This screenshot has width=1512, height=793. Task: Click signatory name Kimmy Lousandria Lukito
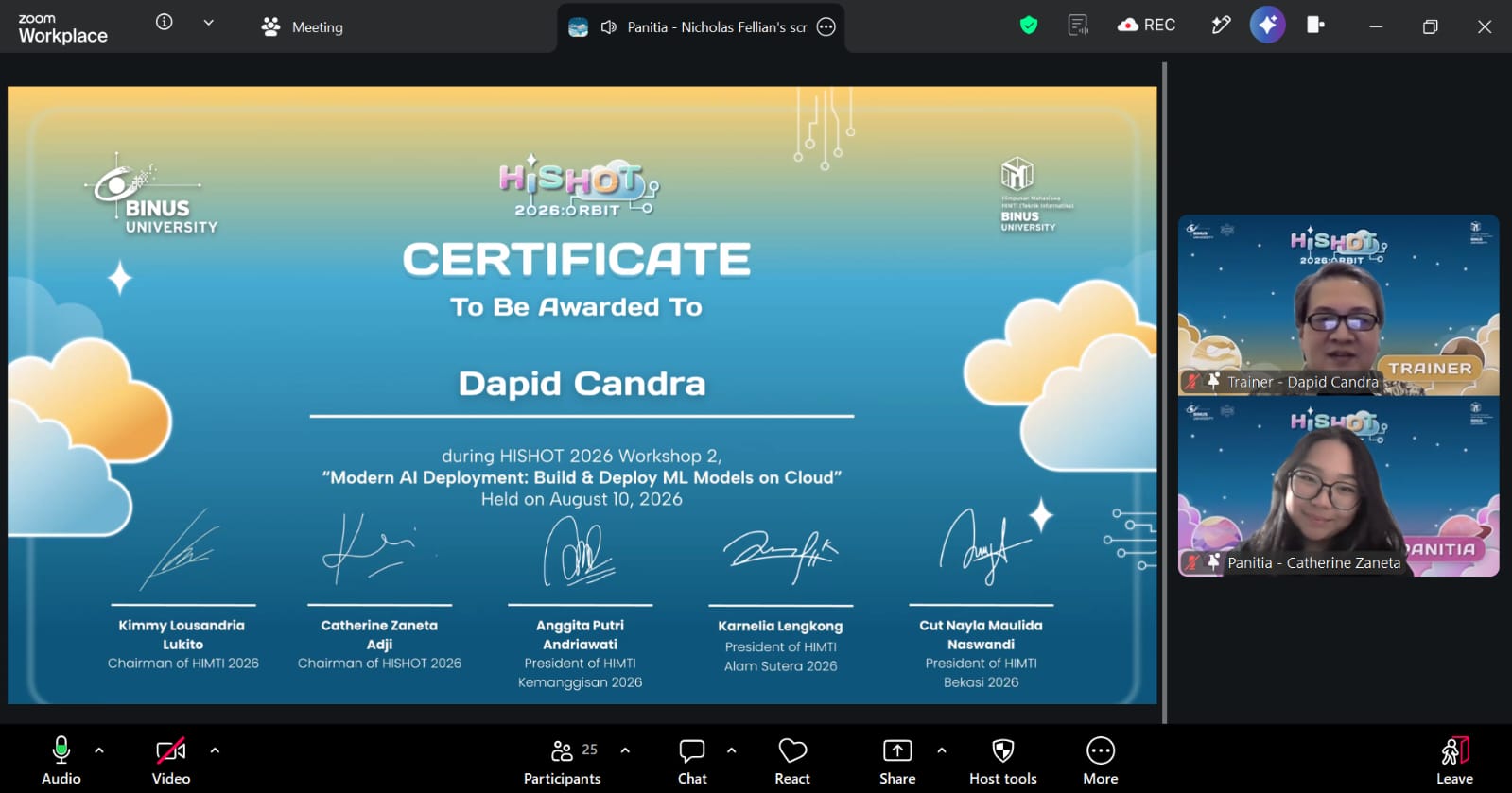point(182,635)
